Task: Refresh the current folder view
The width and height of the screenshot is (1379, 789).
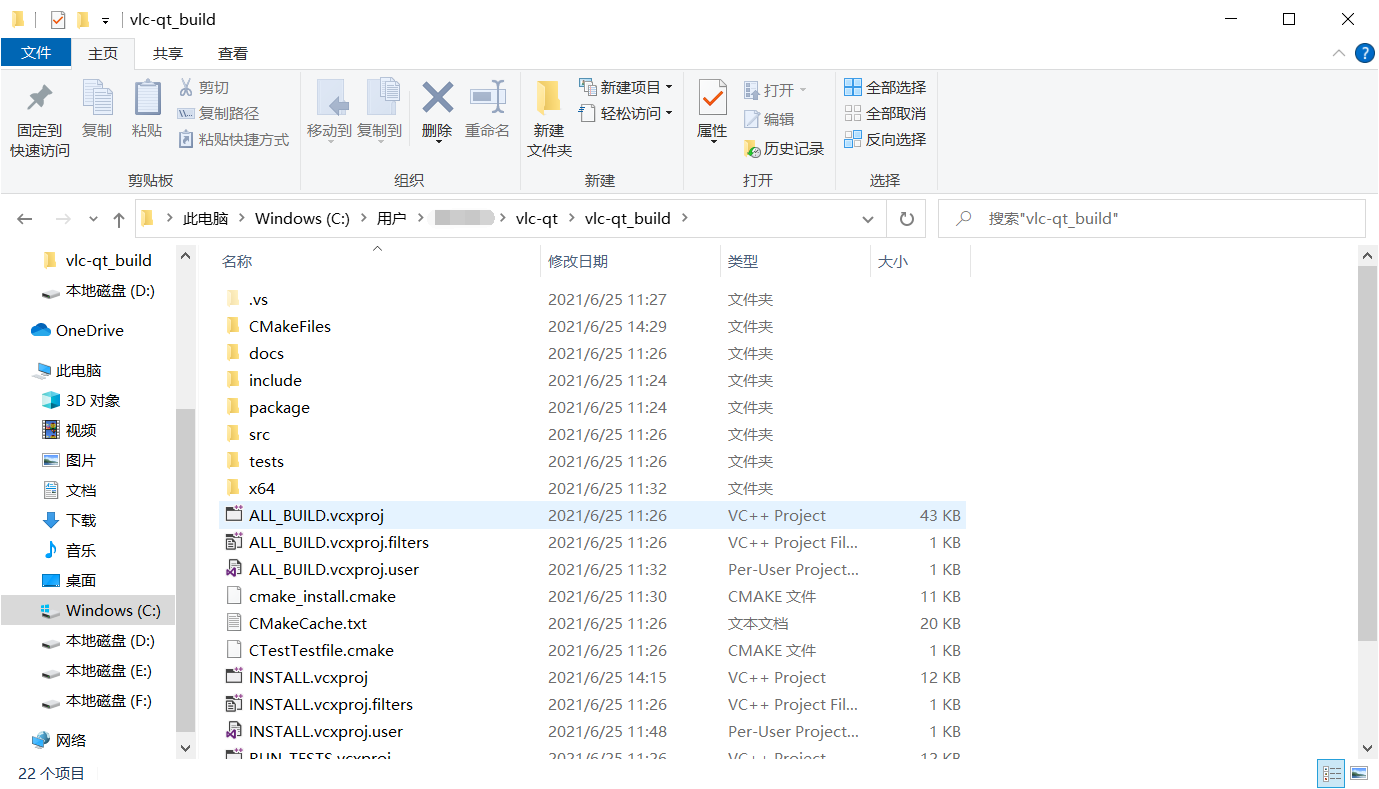Action: pyautogui.click(x=905, y=218)
